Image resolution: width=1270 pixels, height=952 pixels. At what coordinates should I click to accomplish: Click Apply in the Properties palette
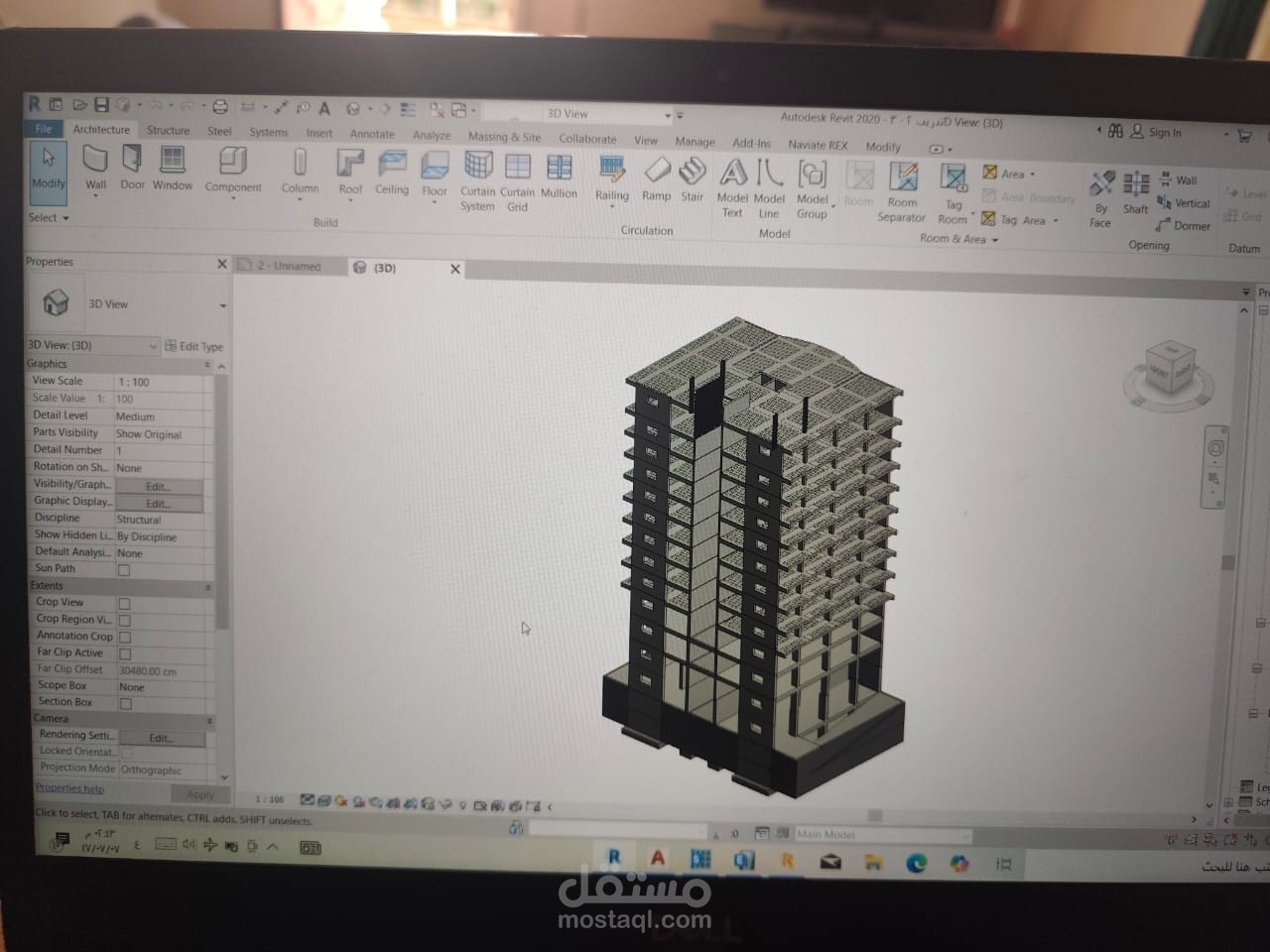[x=198, y=793]
